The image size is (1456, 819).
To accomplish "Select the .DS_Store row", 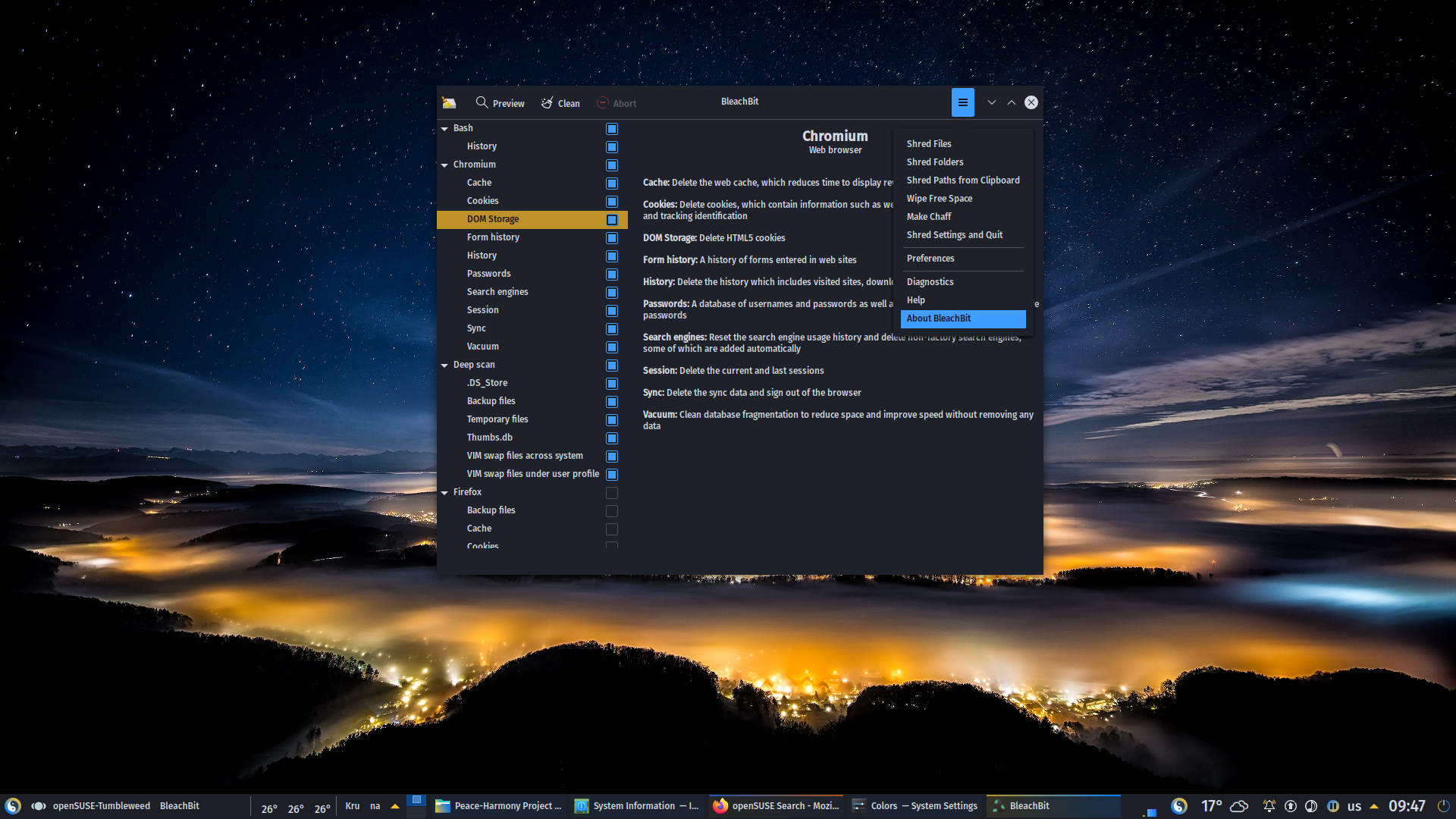I will 532,383.
